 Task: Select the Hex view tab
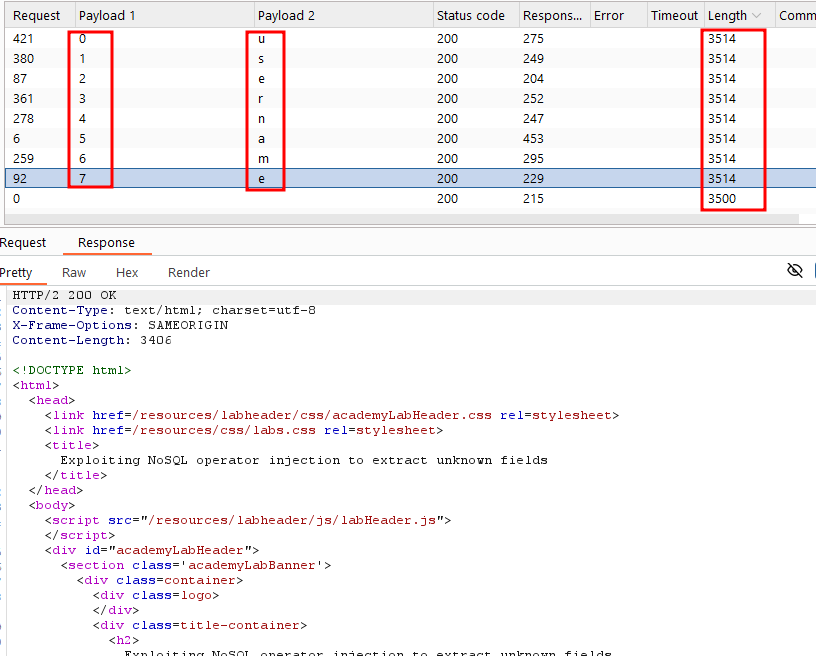[127, 273]
